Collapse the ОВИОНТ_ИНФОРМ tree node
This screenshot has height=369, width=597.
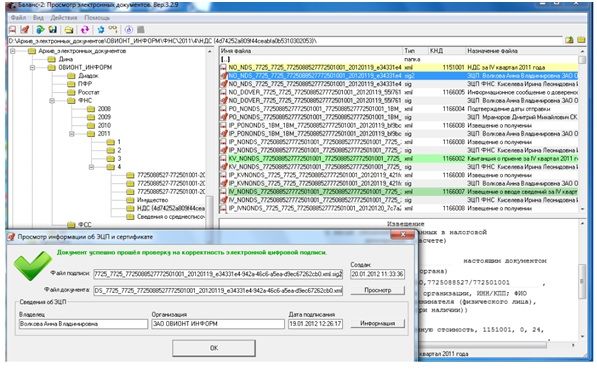pyautogui.click(x=32, y=67)
